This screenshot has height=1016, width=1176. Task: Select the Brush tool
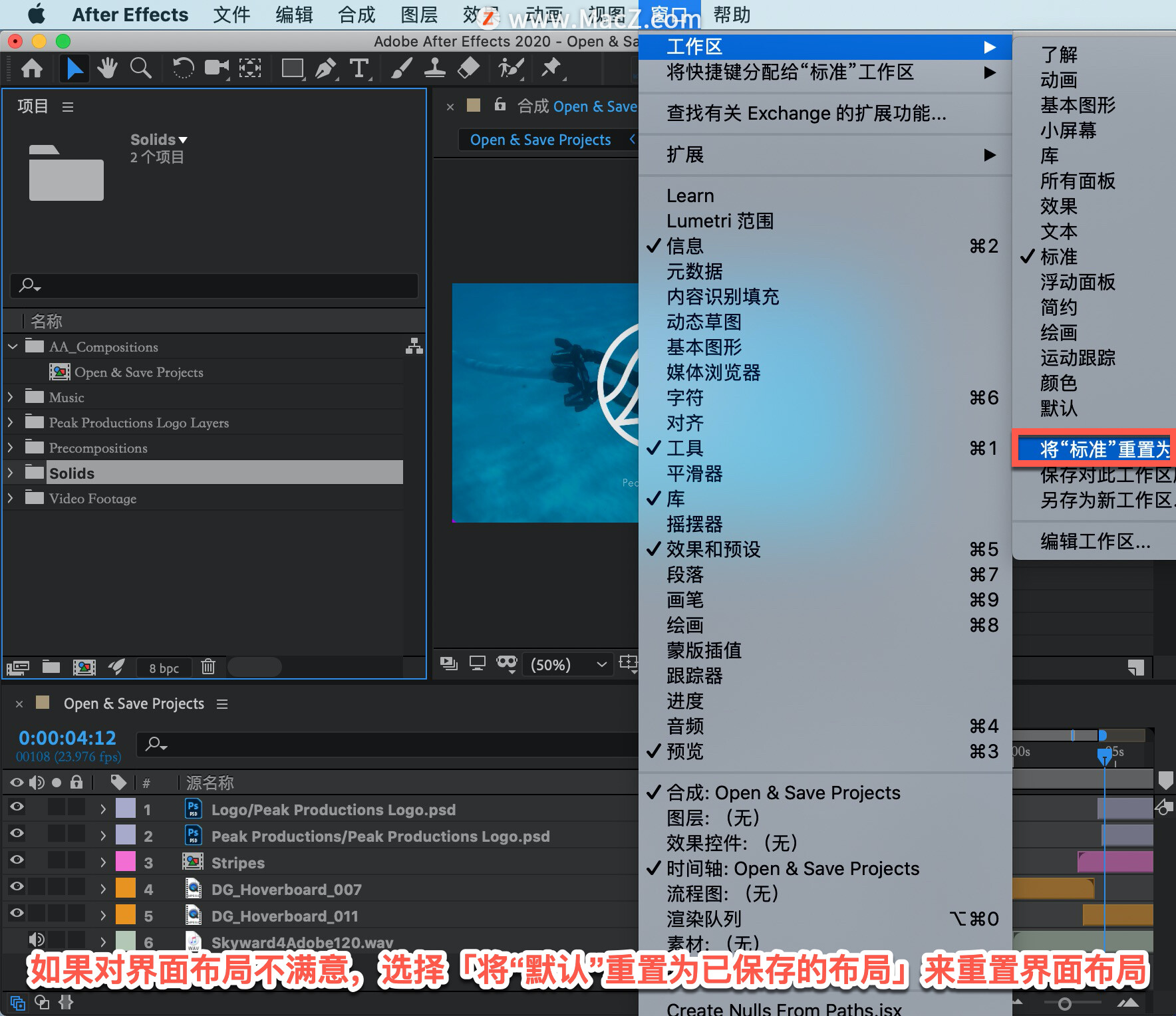(x=401, y=68)
